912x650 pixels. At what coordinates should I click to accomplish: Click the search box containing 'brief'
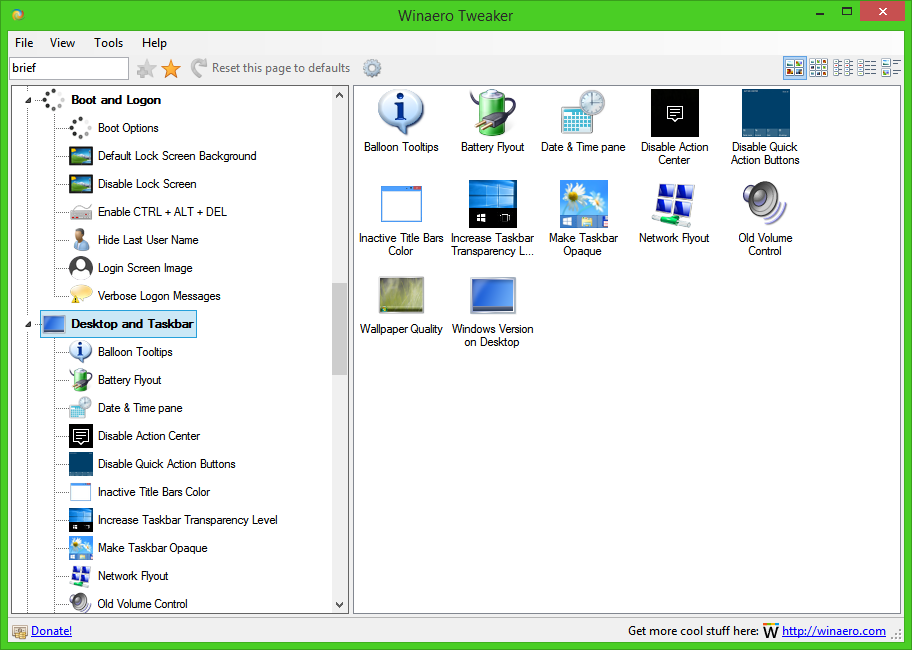pos(69,68)
